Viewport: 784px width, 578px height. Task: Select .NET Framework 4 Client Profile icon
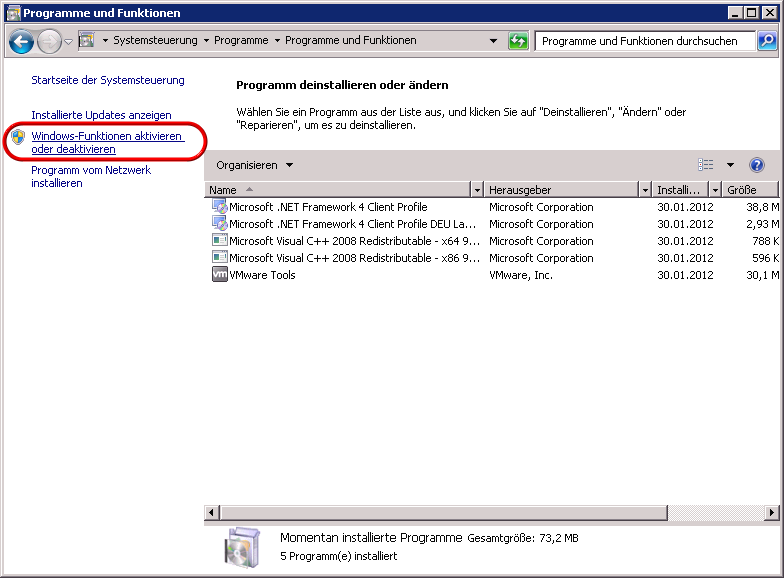[x=220, y=206]
